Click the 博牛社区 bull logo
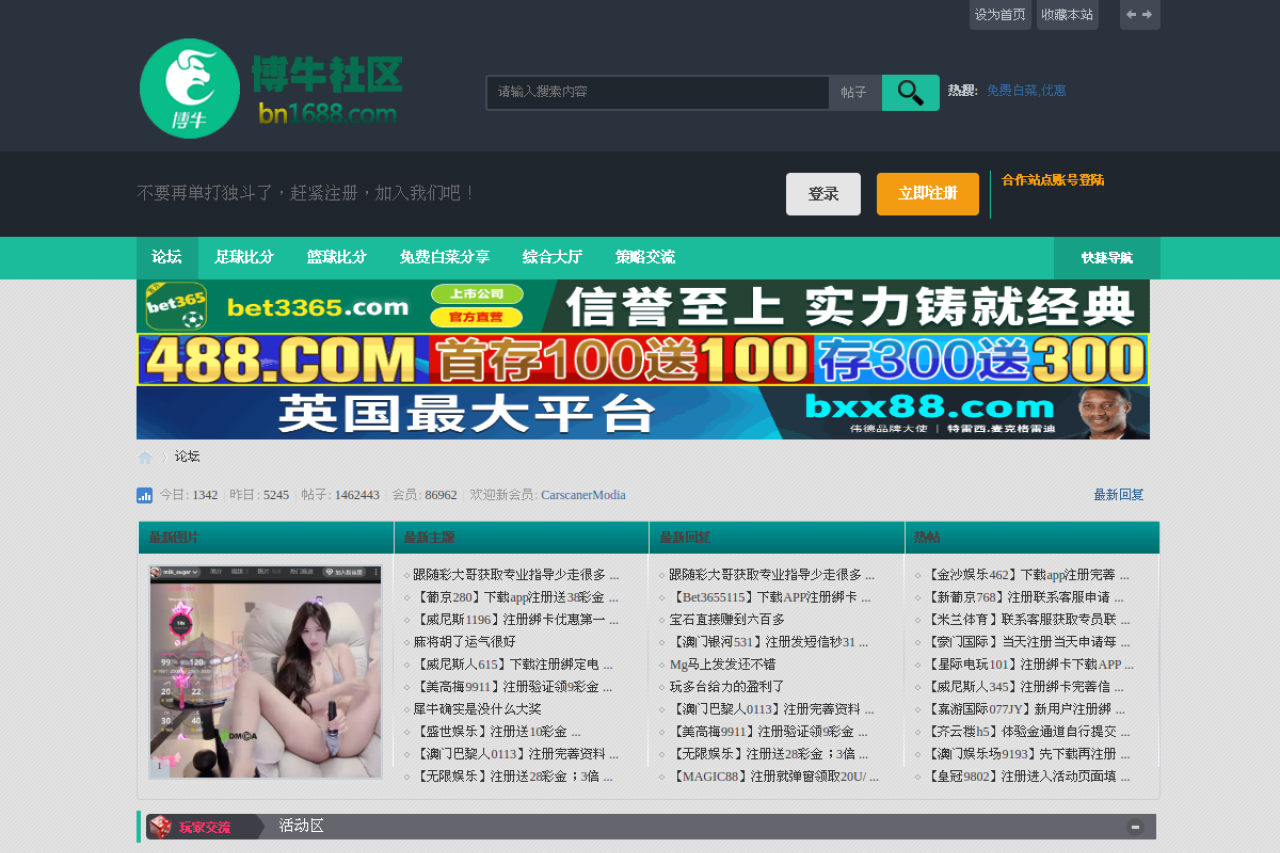Viewport: 1280px width, 853px height. coord(271,88)
